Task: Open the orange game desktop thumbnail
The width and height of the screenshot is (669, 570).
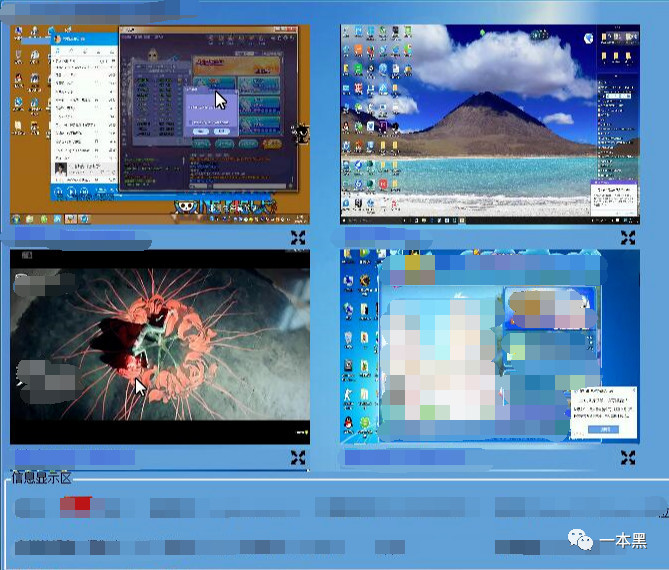Action: [160, 125]
